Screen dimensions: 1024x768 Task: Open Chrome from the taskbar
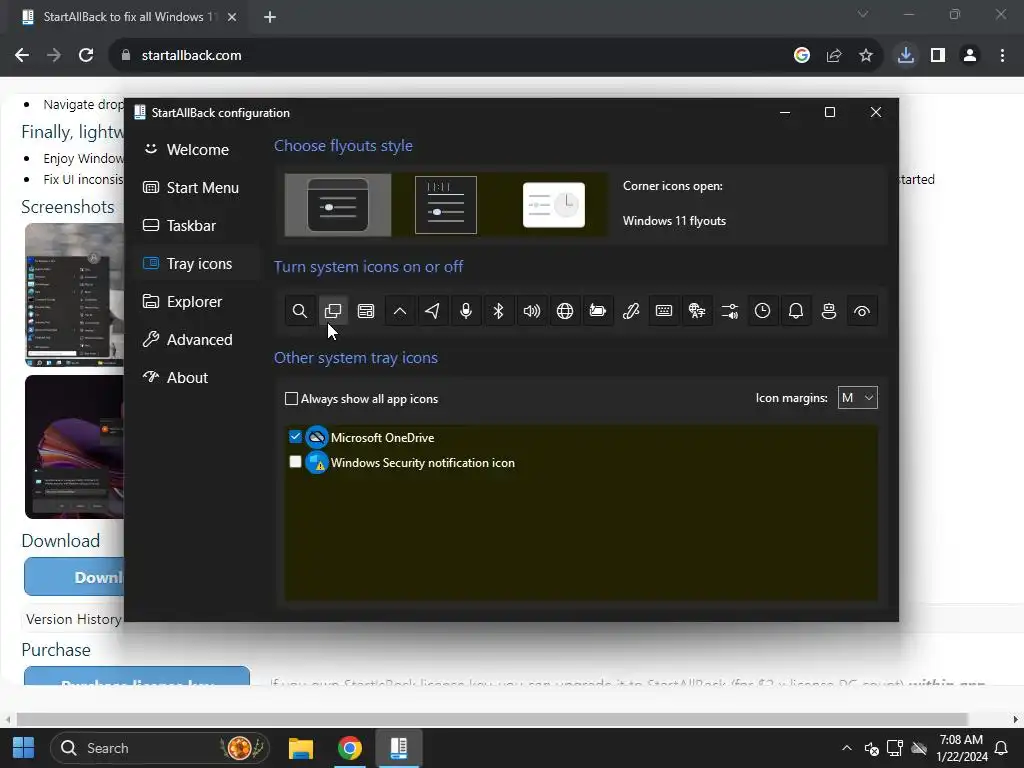click(x=349, y=748)
